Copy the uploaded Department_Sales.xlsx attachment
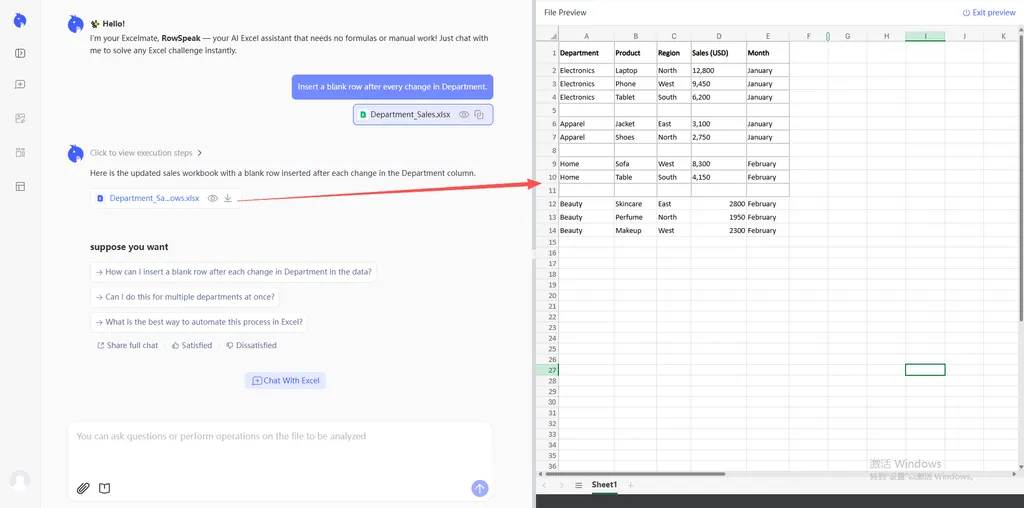Image resolution: width=1024 pixels, height=508 pixels. [x=479, y=115]
